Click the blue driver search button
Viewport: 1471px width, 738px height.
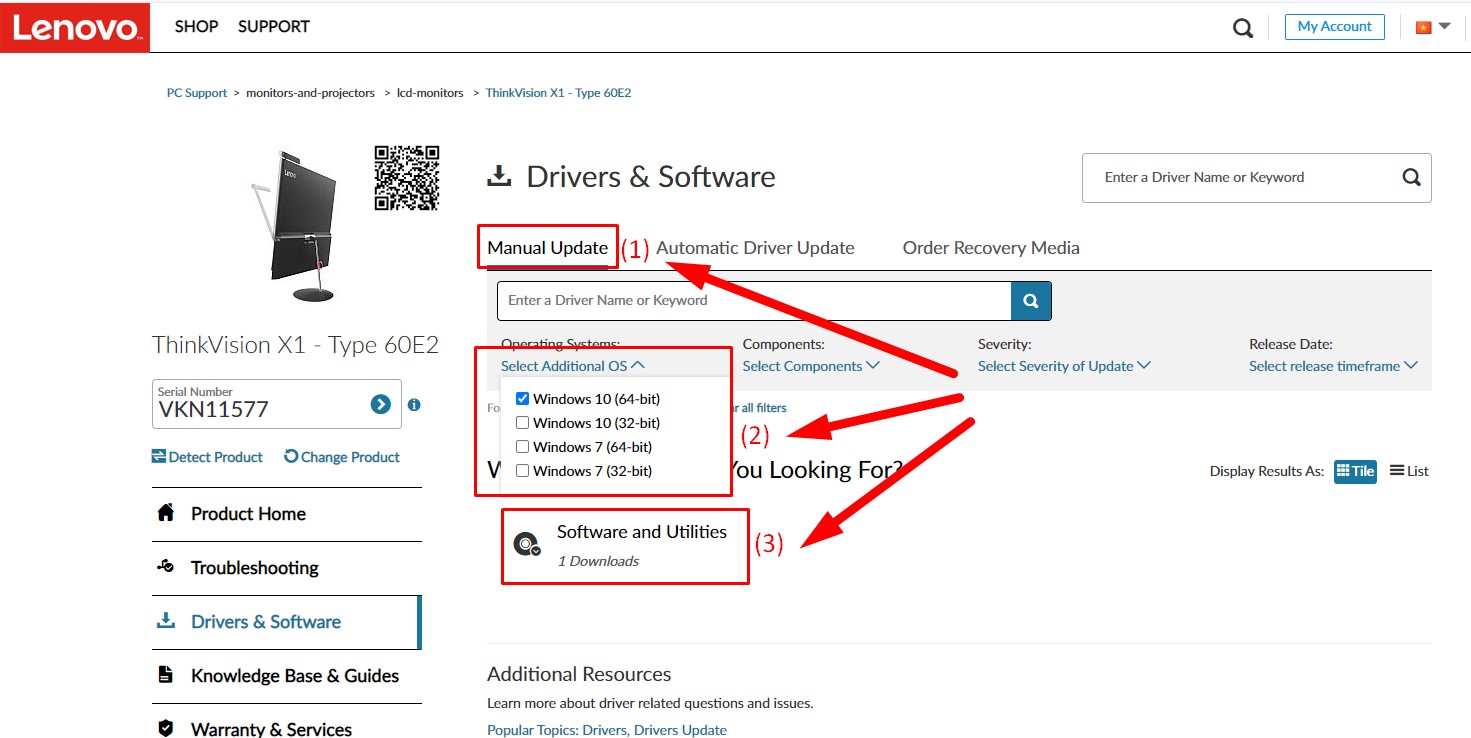coord(1031,300)
